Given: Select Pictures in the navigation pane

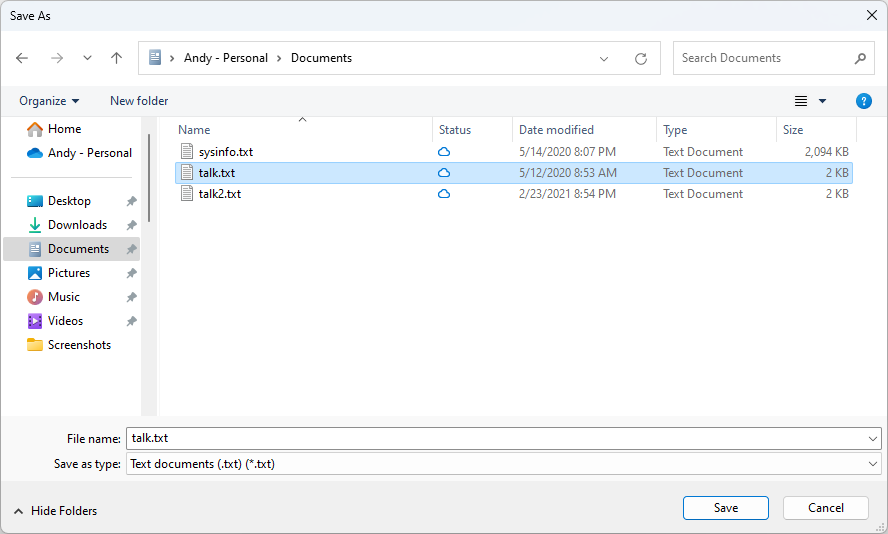Looking at the screenshot, I should (x=68, y=273).
